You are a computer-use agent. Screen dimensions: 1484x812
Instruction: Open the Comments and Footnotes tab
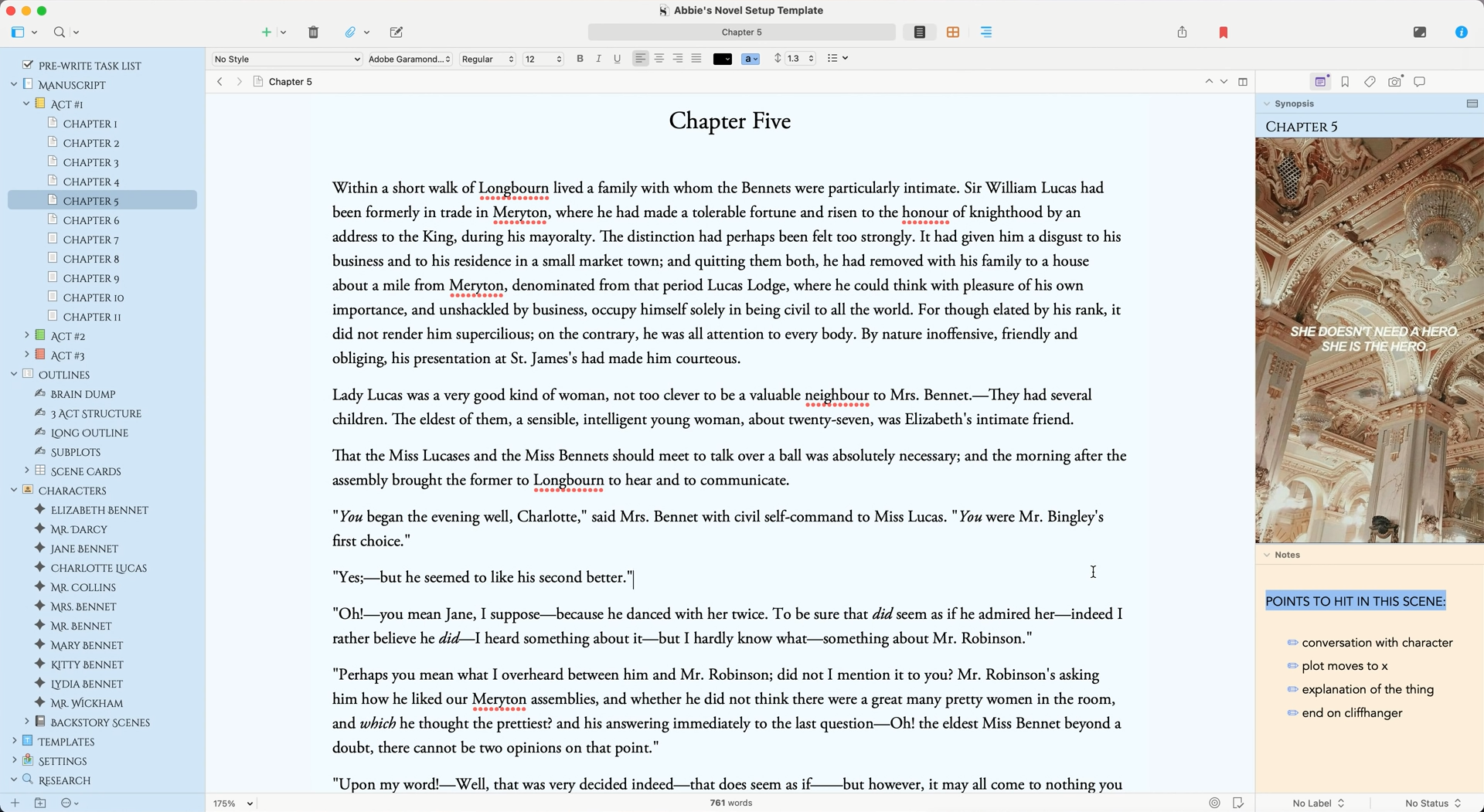(1420, 82)
